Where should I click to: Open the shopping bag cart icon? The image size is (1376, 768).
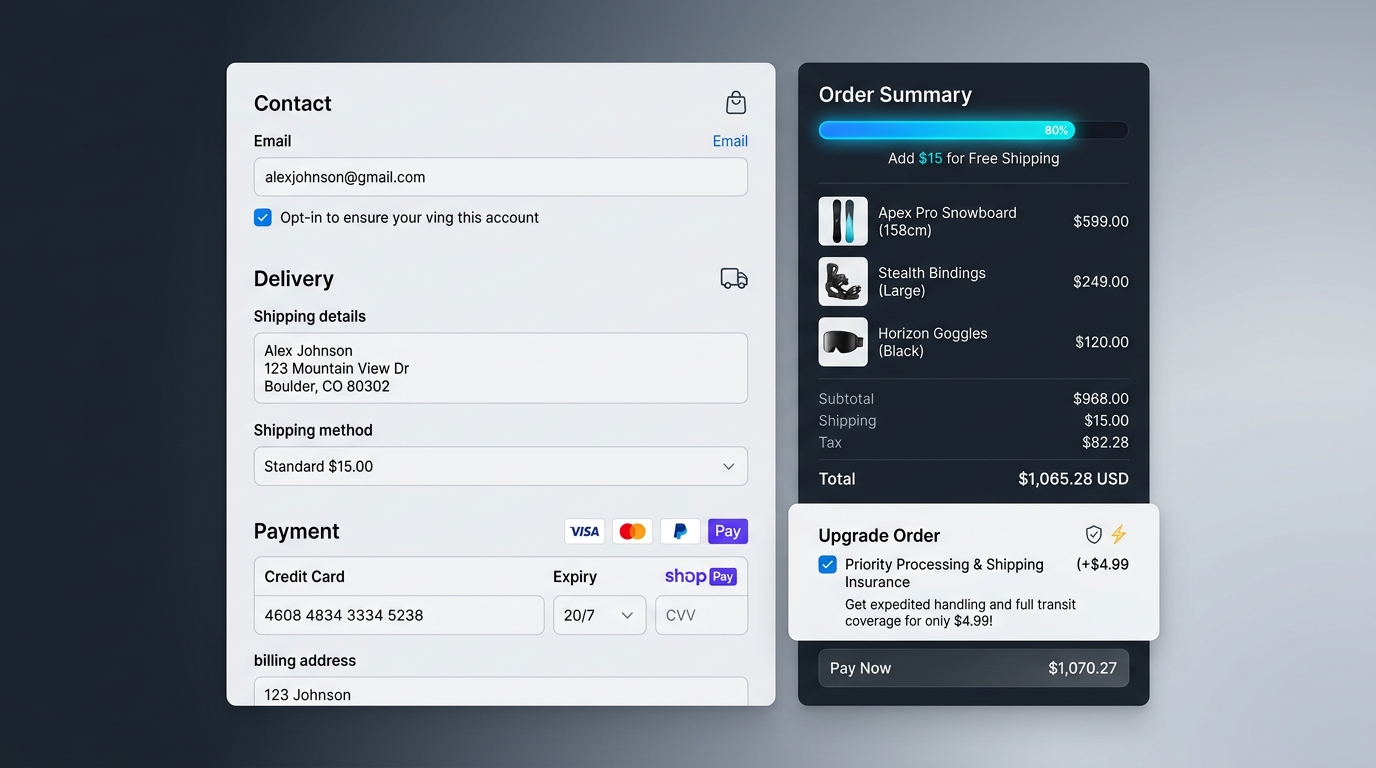coord(736,102)
